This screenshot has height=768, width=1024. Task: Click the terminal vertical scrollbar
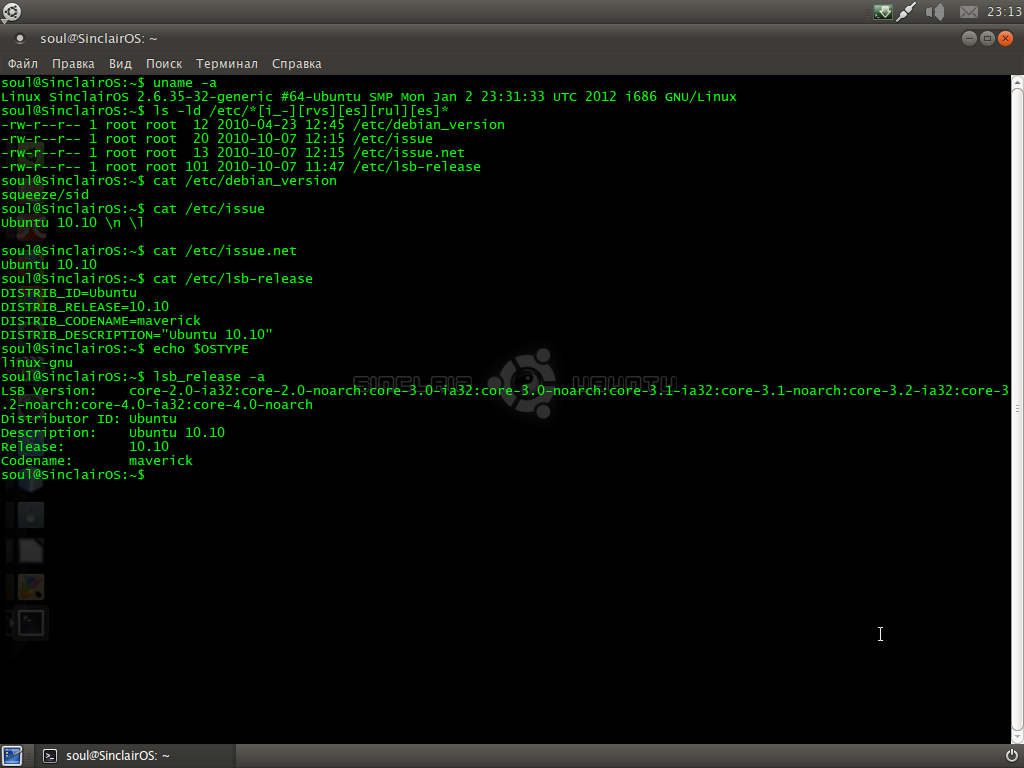click(1017, 409)
